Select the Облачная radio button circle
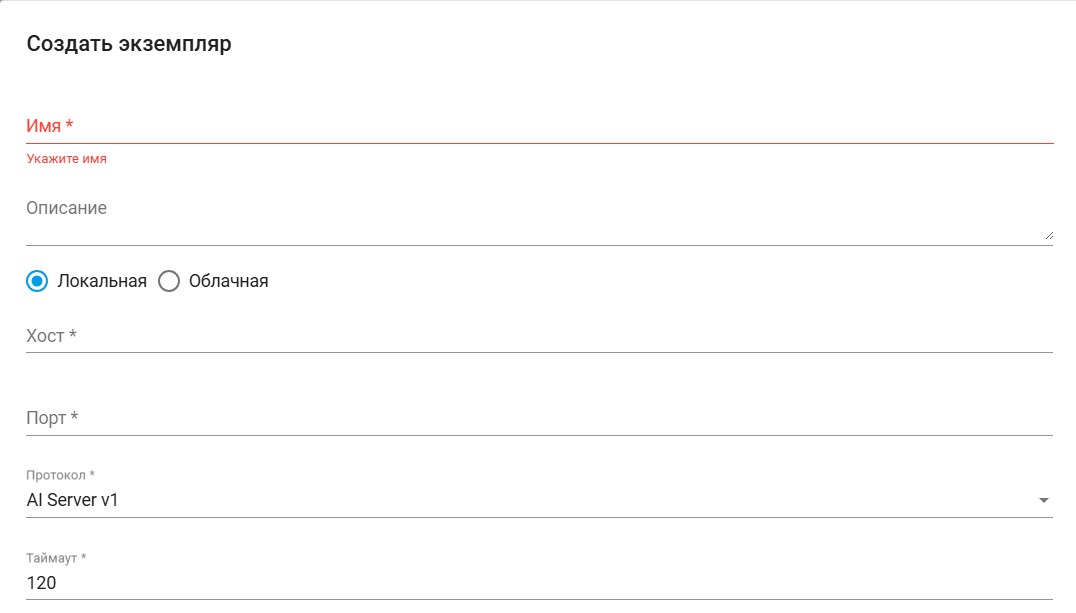 click(169, 281)
